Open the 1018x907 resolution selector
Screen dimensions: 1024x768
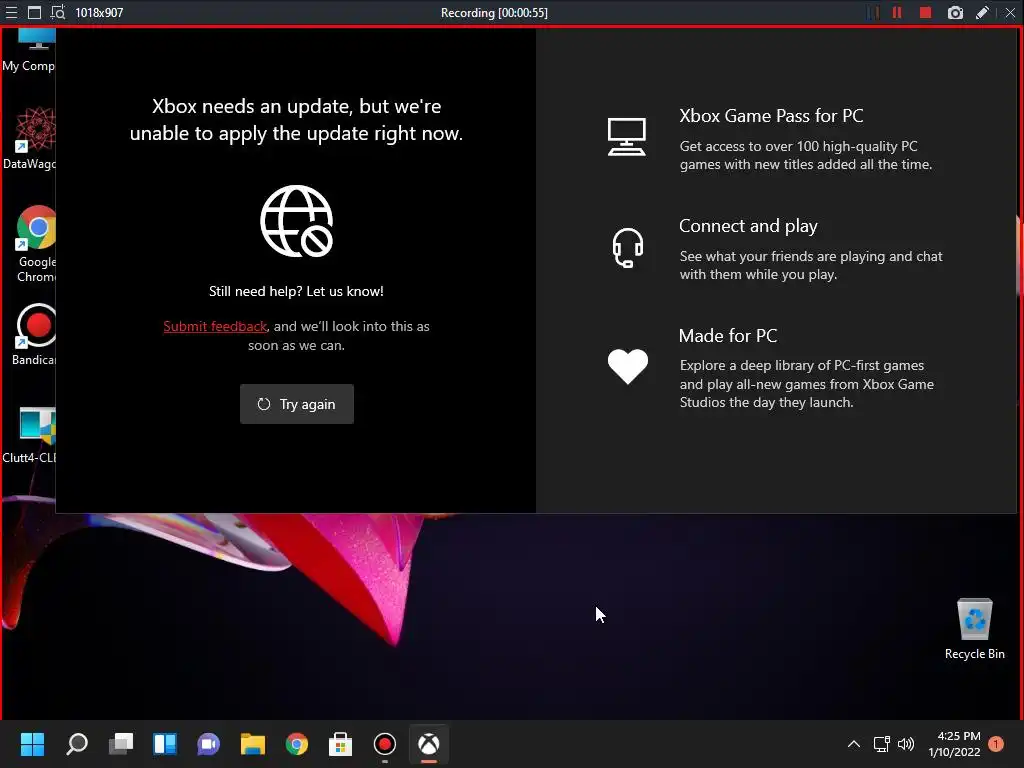pos(99,12)
